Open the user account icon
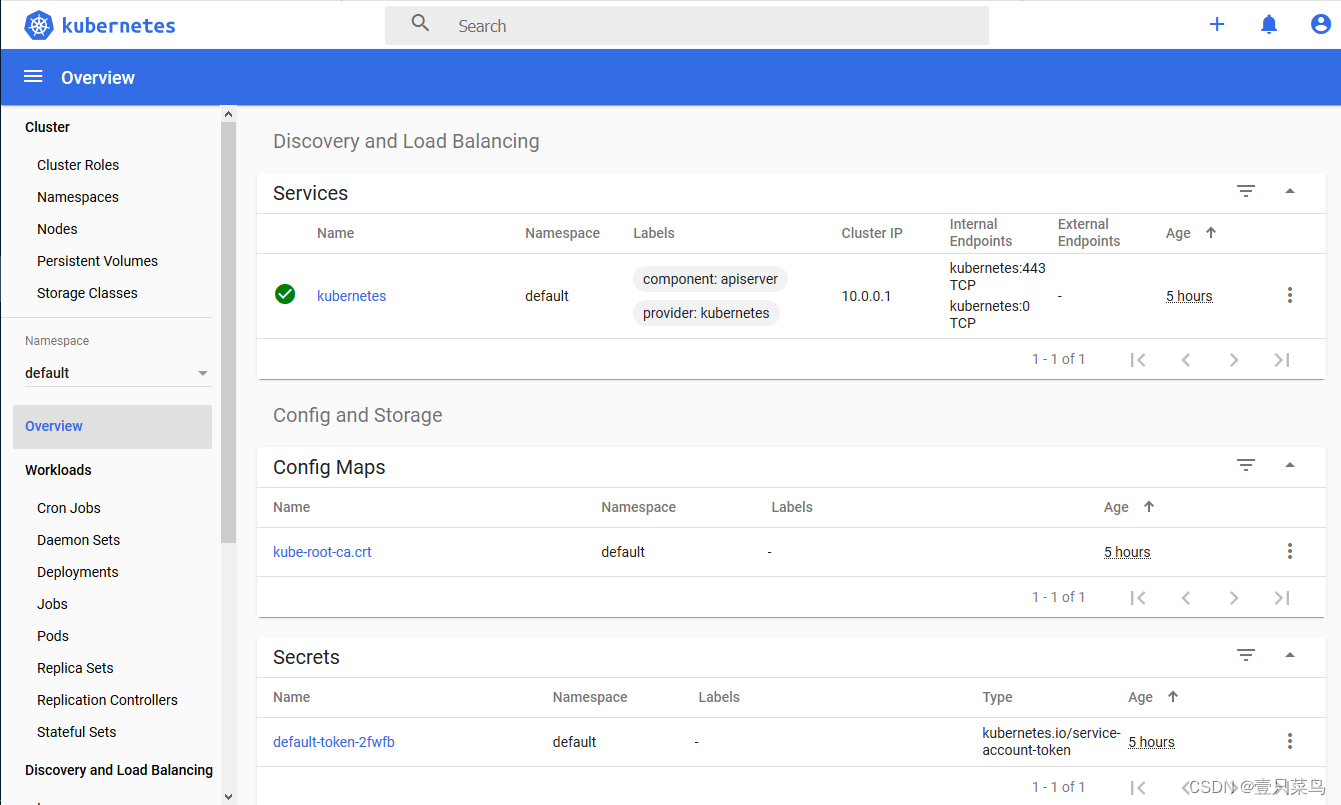Image resolution: width=1341 pixels, height=805 pixels. pyautogui.click(x=1321, y=25)
